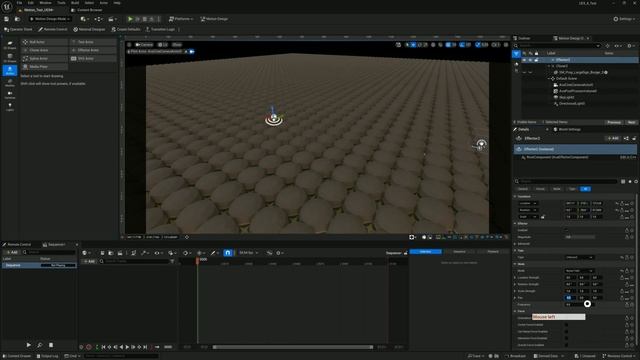Toggle visibility eye for the Effector2 row
This screenshot has height=360, width=640.
(524, 60)
